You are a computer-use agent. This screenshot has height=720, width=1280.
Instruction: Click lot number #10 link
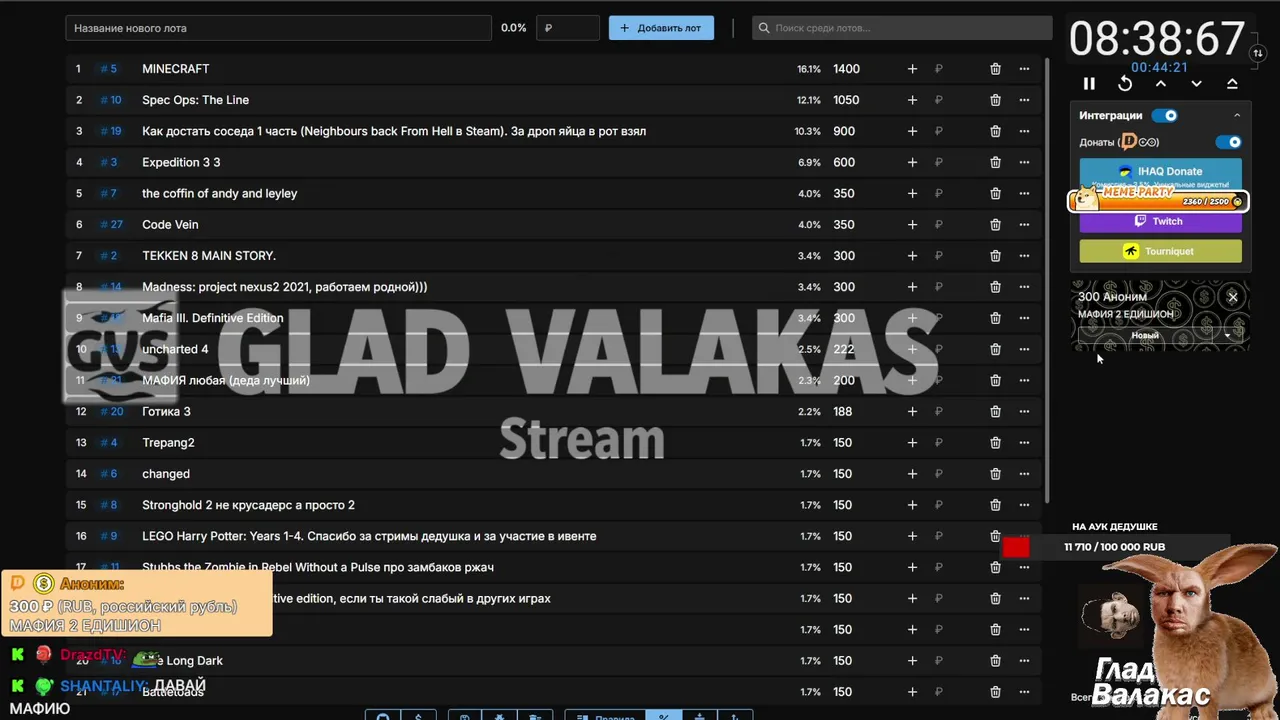point(111,100)
